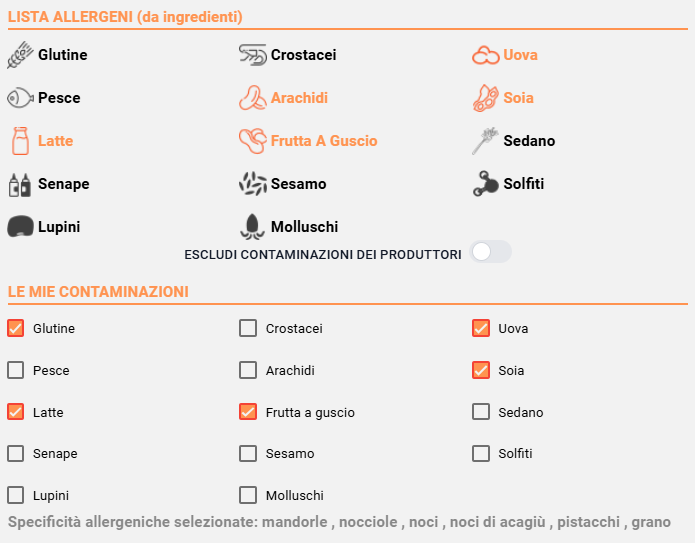Click the Lupini bean icon

(20, 227)
